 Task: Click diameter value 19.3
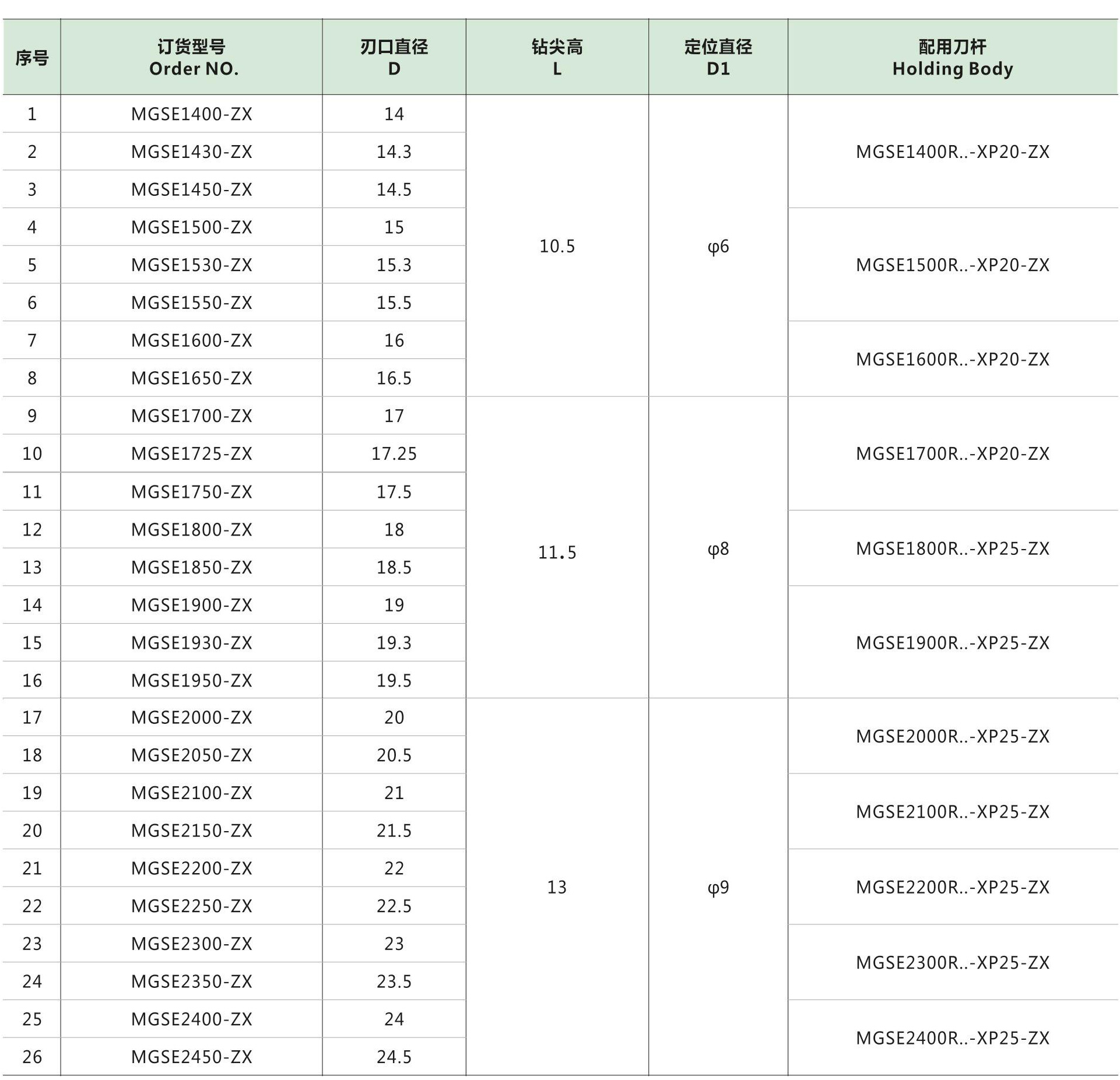[394, 643]
